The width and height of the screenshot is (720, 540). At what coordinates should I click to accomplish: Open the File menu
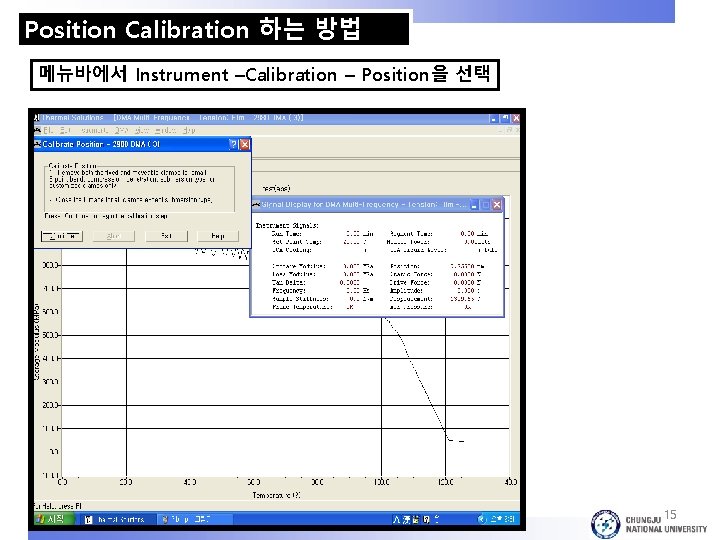pyautogui.click(x=48, y=130)
